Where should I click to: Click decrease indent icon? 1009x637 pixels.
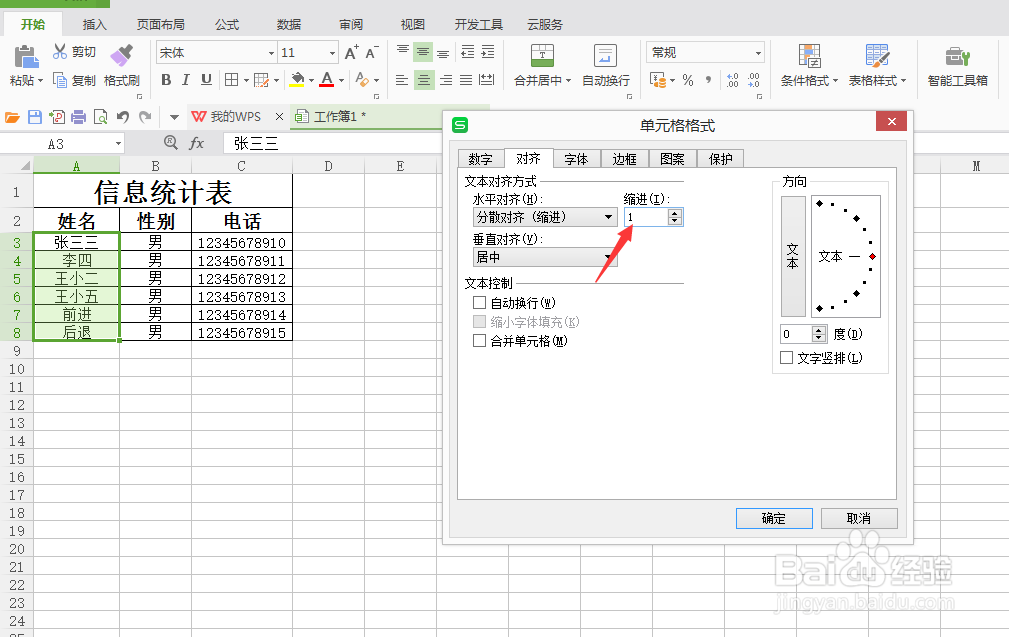click(468, 52)
